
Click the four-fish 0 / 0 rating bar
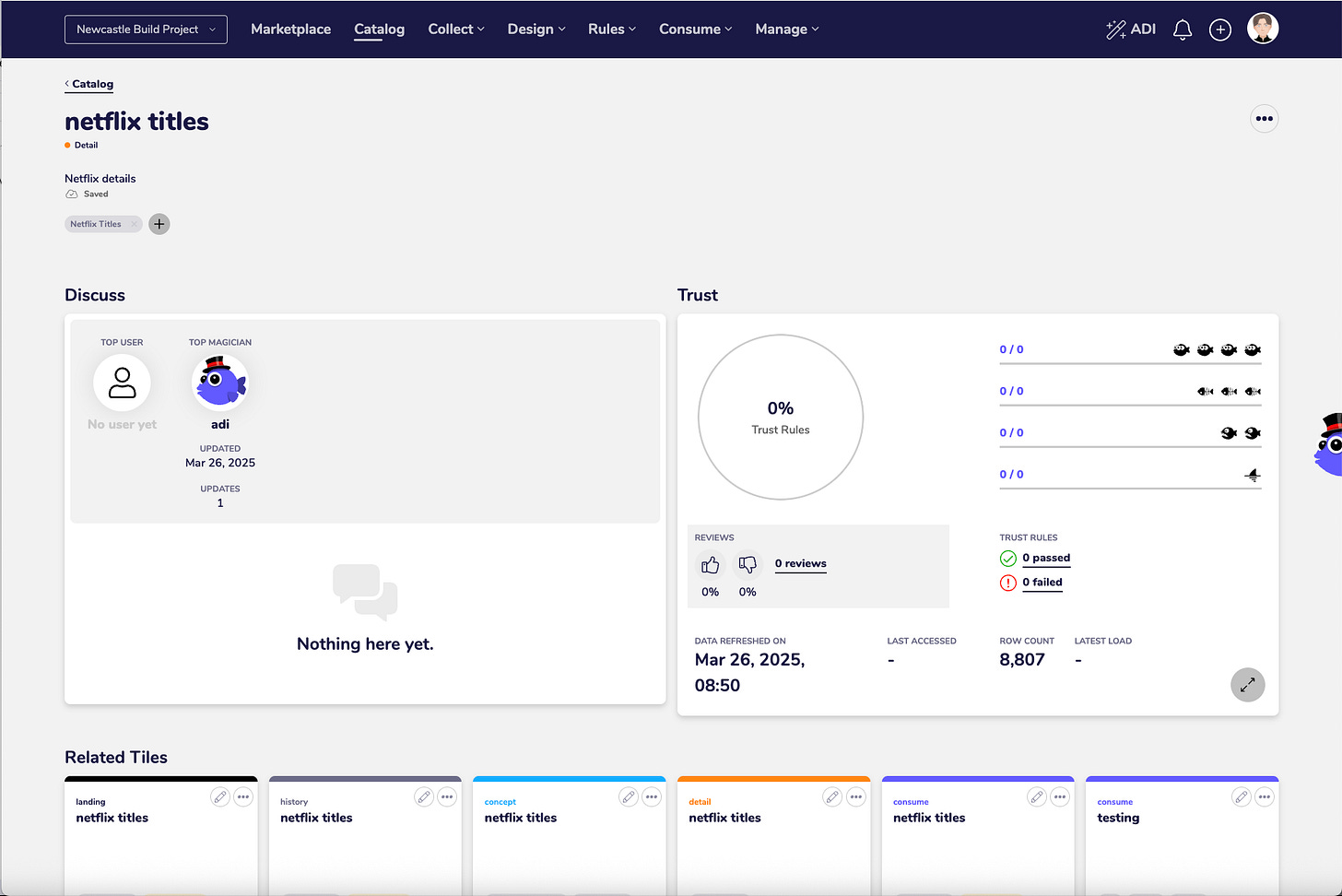1130,352
